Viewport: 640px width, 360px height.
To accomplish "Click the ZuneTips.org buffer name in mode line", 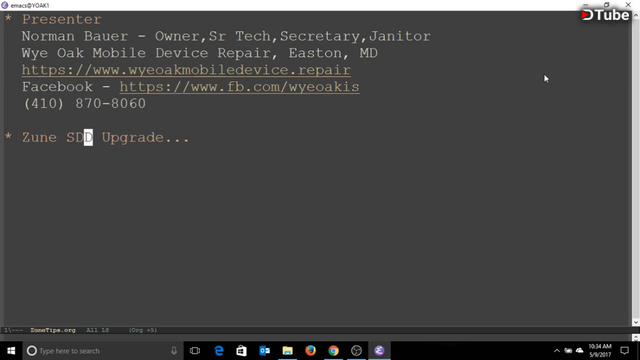I will pos(53,330).
